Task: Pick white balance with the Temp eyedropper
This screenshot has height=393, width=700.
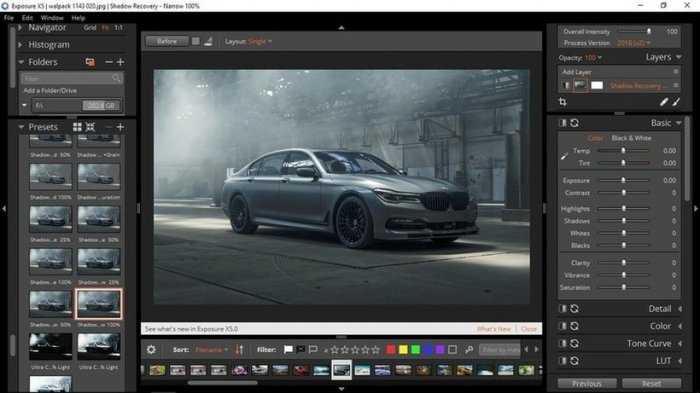Action: [x=564, y=156]
